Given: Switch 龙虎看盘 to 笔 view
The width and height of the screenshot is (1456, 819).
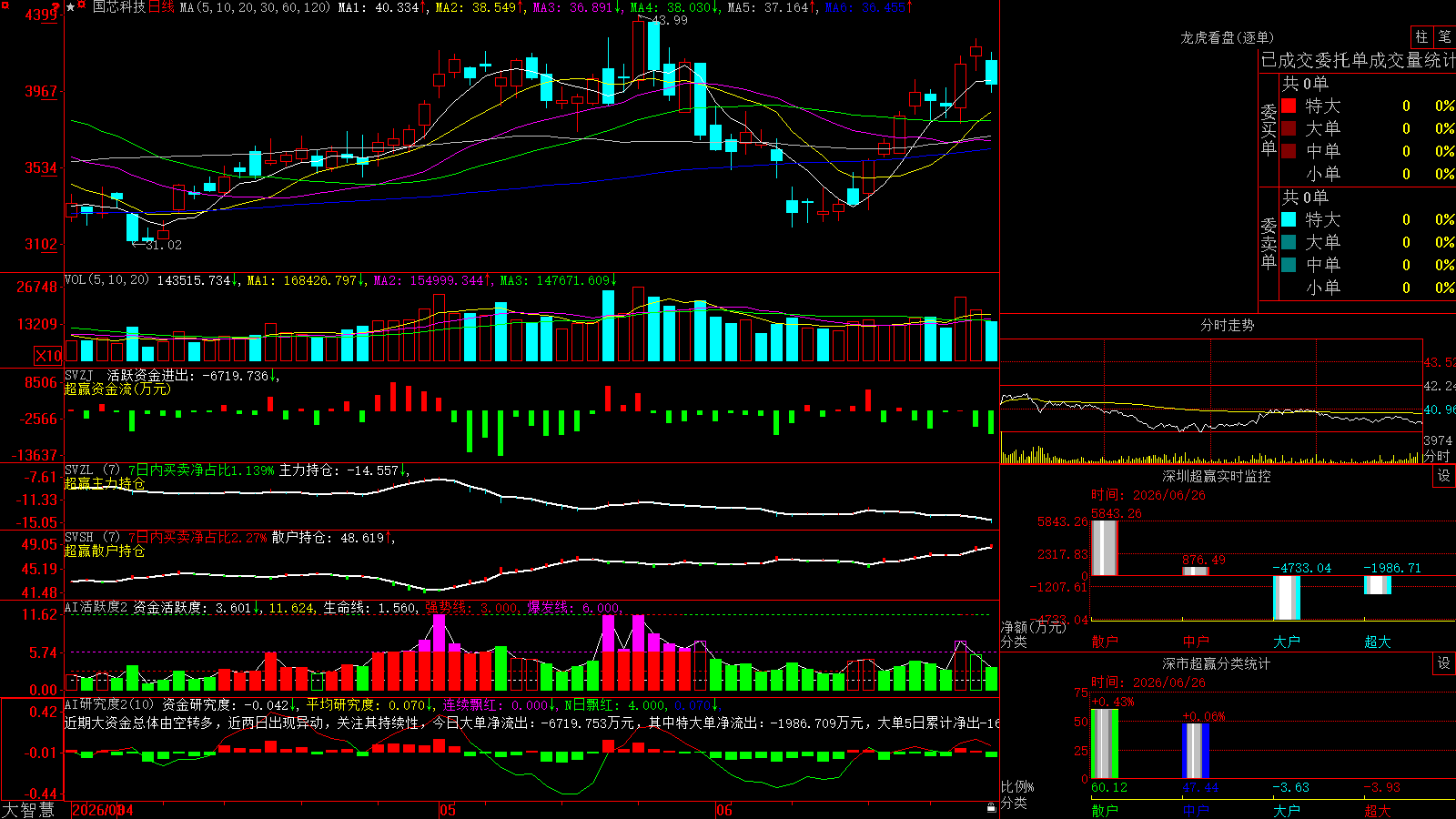Looking at the screenshot, I should click(1445, 37).
